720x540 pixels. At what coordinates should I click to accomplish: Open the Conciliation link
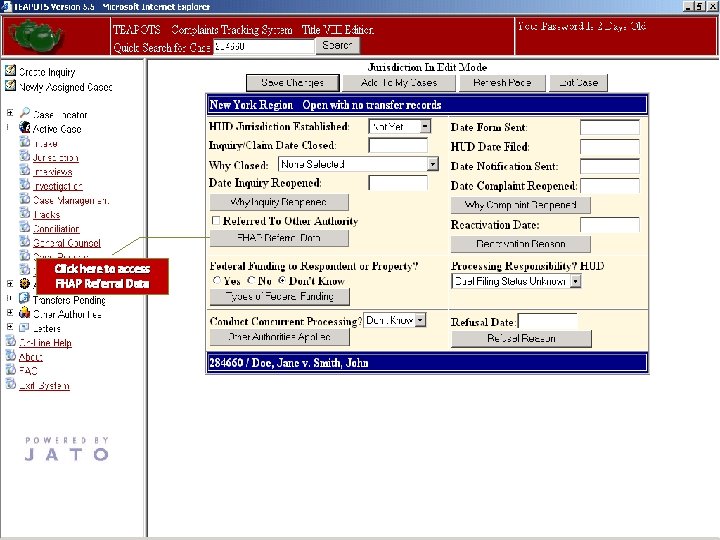coord(56,229)
